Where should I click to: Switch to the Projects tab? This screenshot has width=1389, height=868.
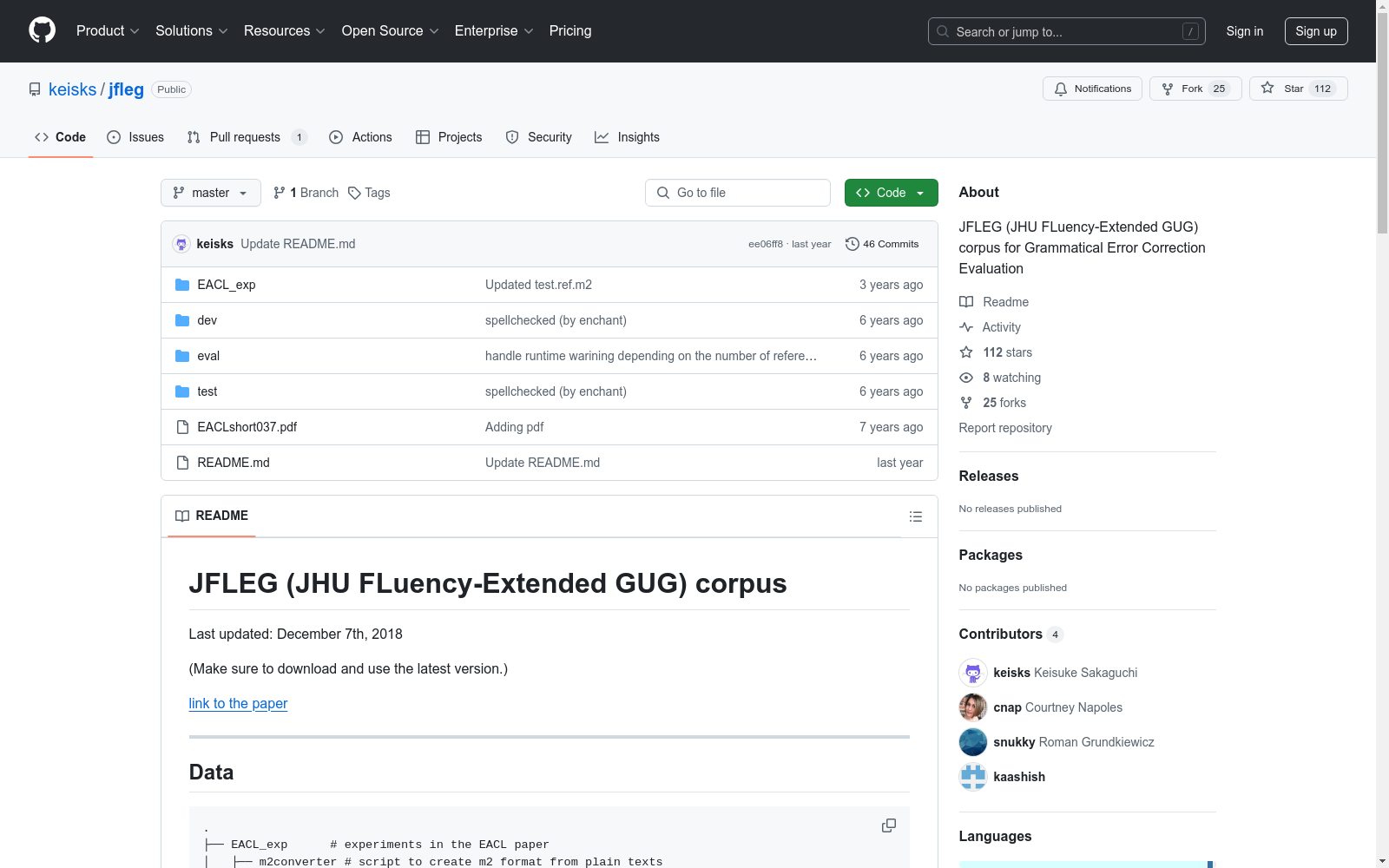coord(449,137)
